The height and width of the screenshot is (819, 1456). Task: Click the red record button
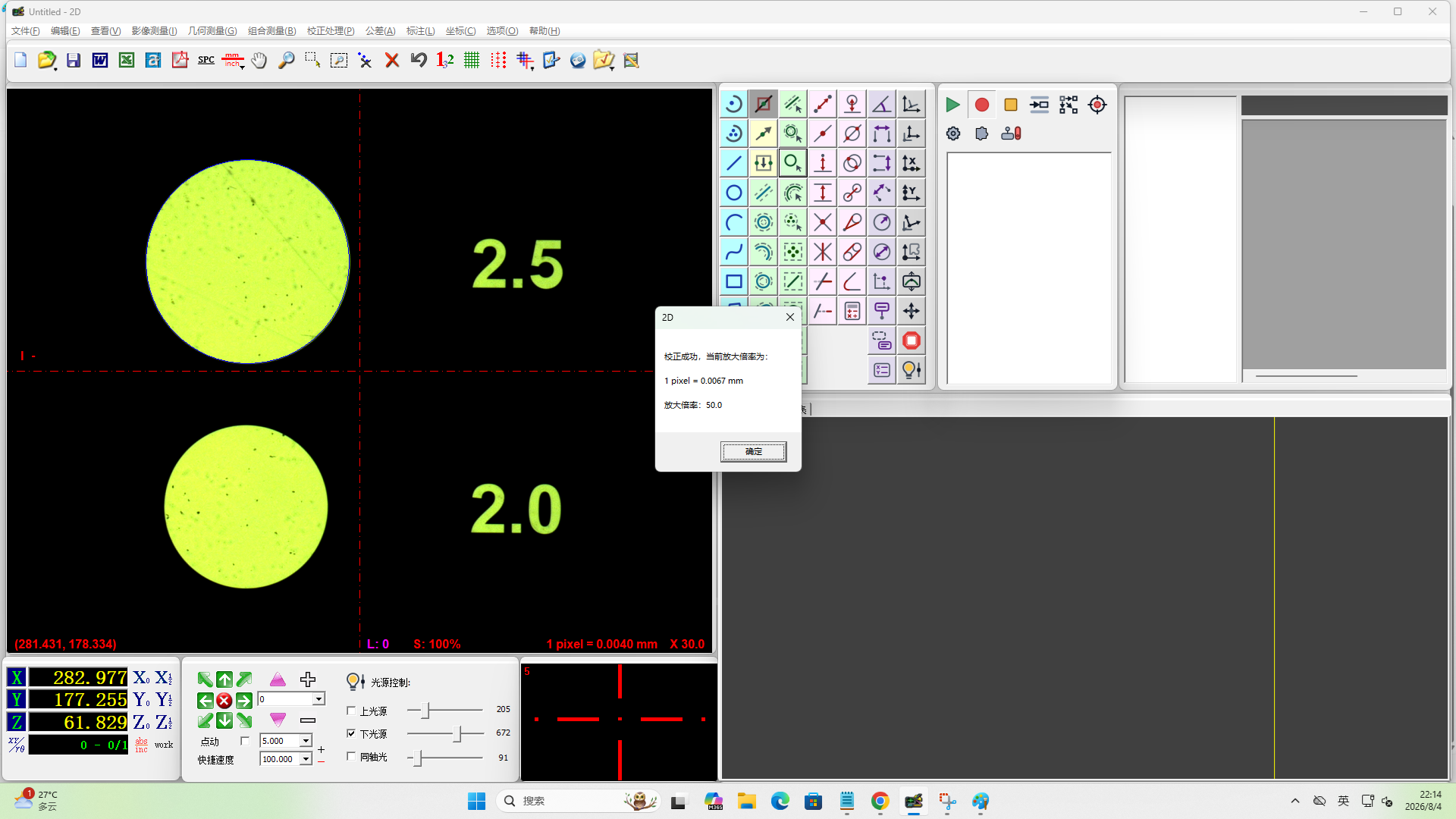[x=982, y=105]
